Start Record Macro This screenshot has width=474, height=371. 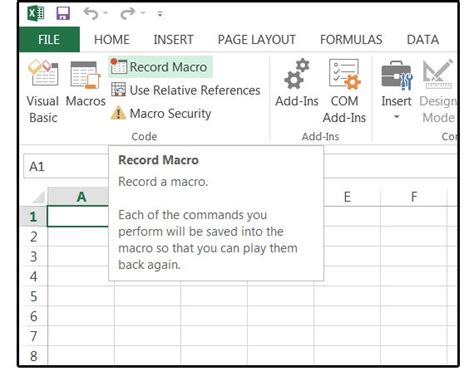161,67
